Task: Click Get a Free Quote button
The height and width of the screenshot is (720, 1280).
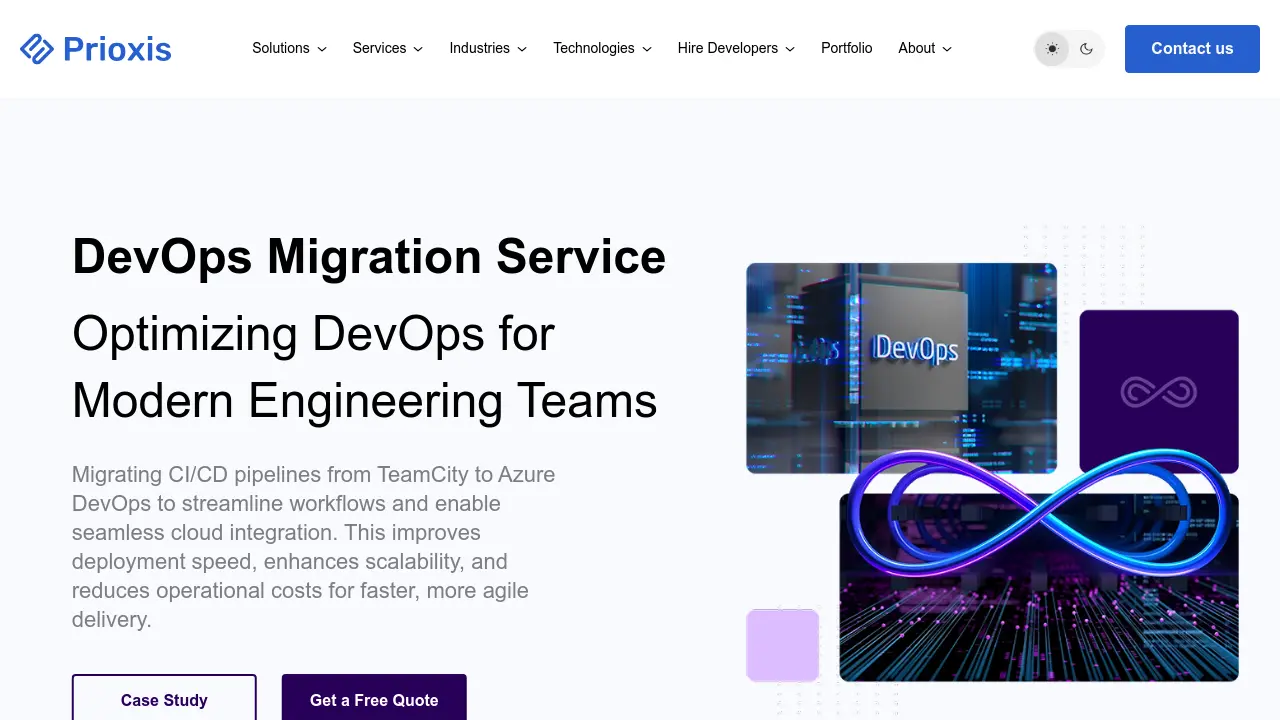Action: point(374,698)
